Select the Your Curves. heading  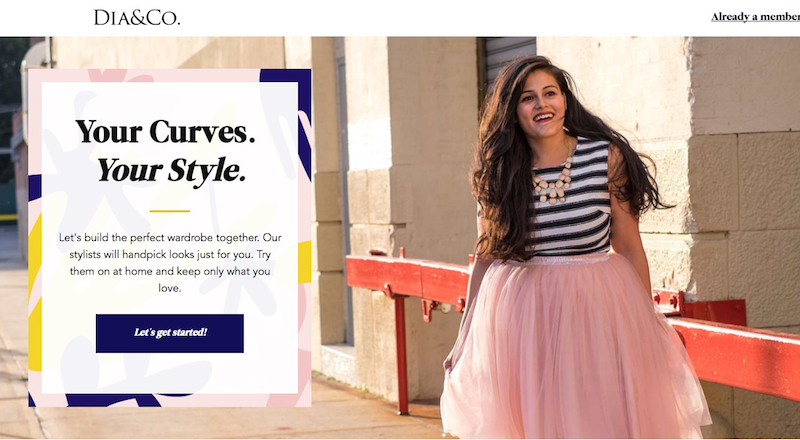click(x=165, y=131)
